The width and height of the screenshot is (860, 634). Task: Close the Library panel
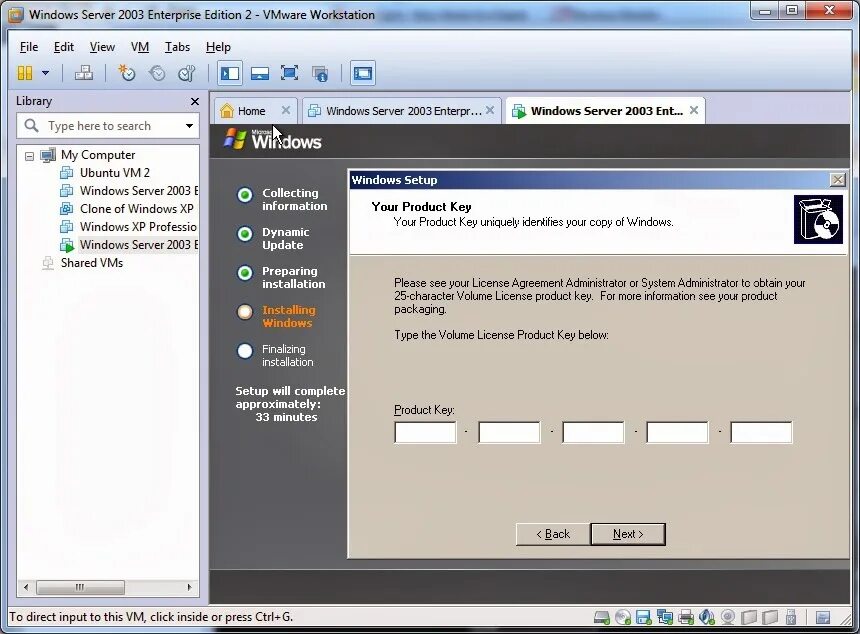[195, 101]
